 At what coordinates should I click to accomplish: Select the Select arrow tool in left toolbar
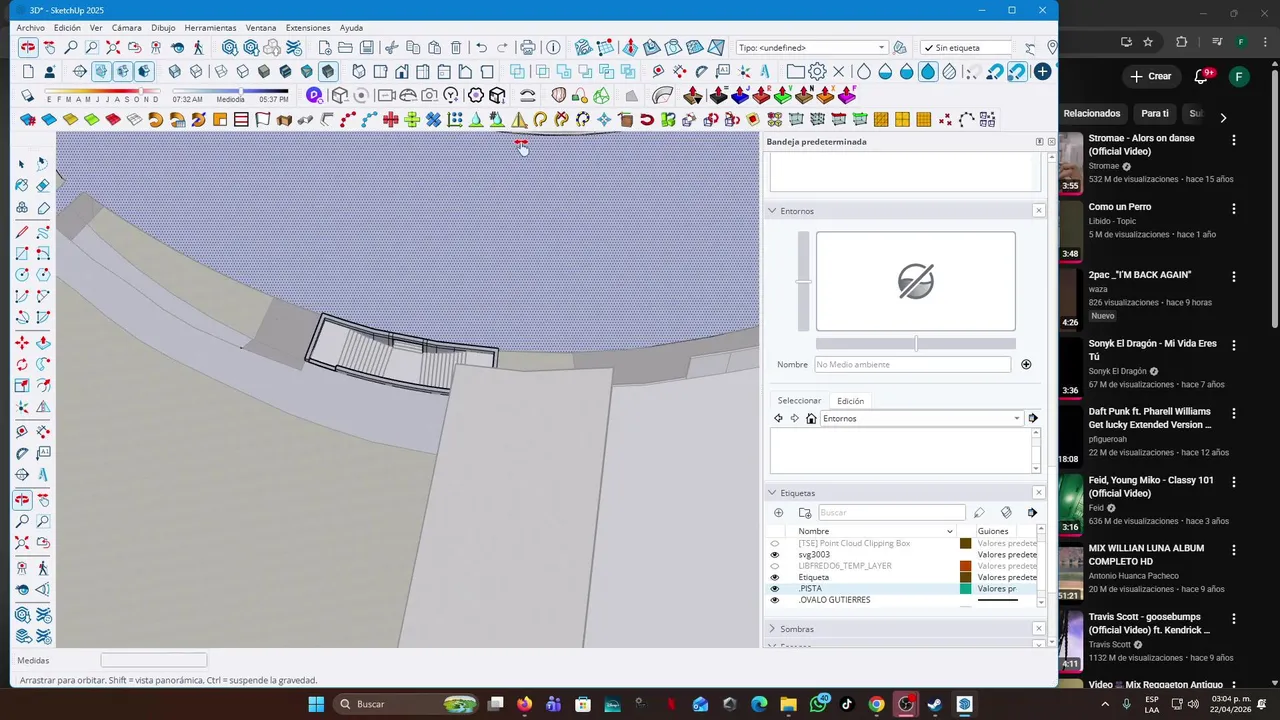22,164
